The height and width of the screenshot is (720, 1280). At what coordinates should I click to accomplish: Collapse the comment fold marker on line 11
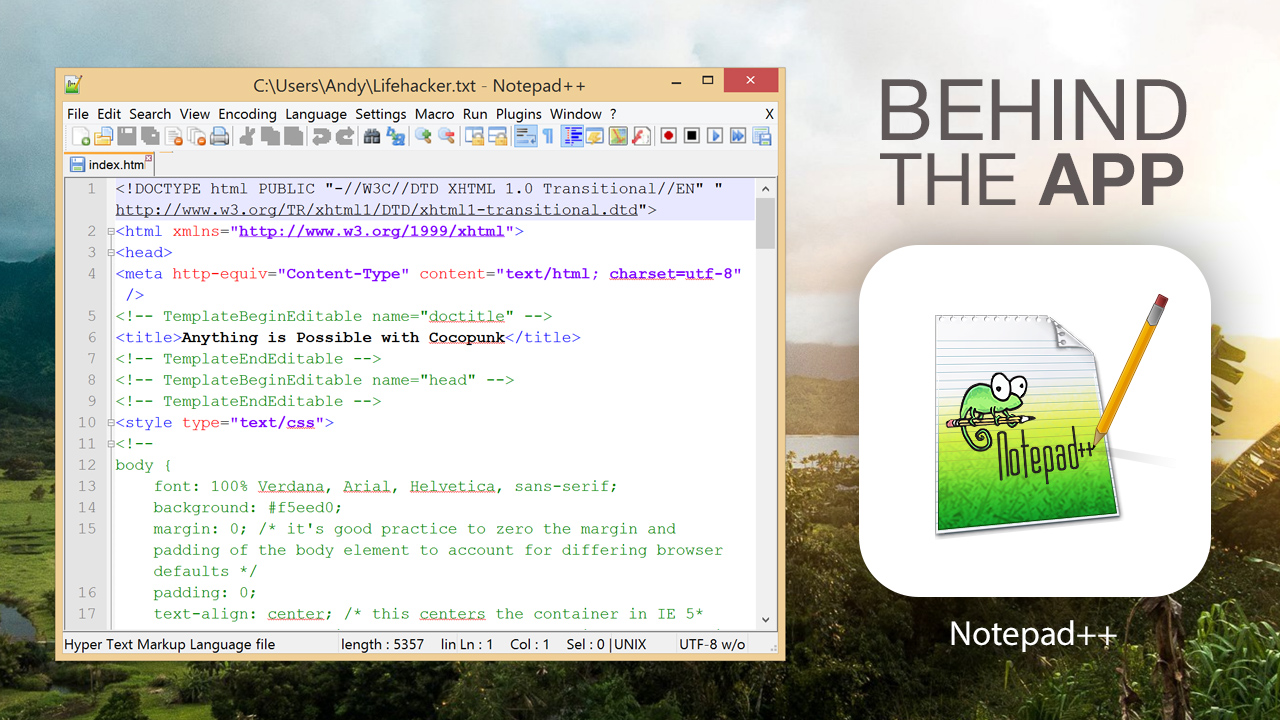[x=111, y=444]
